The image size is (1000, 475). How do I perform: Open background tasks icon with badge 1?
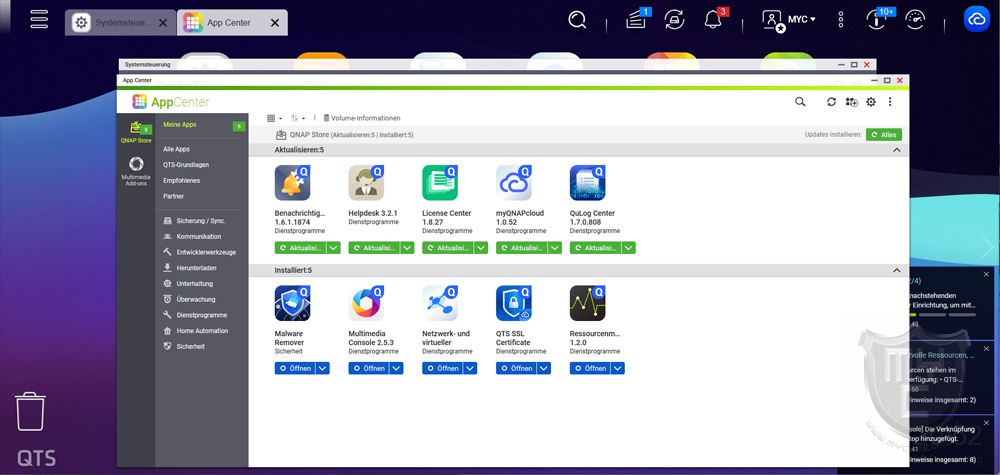click(636, 19)
